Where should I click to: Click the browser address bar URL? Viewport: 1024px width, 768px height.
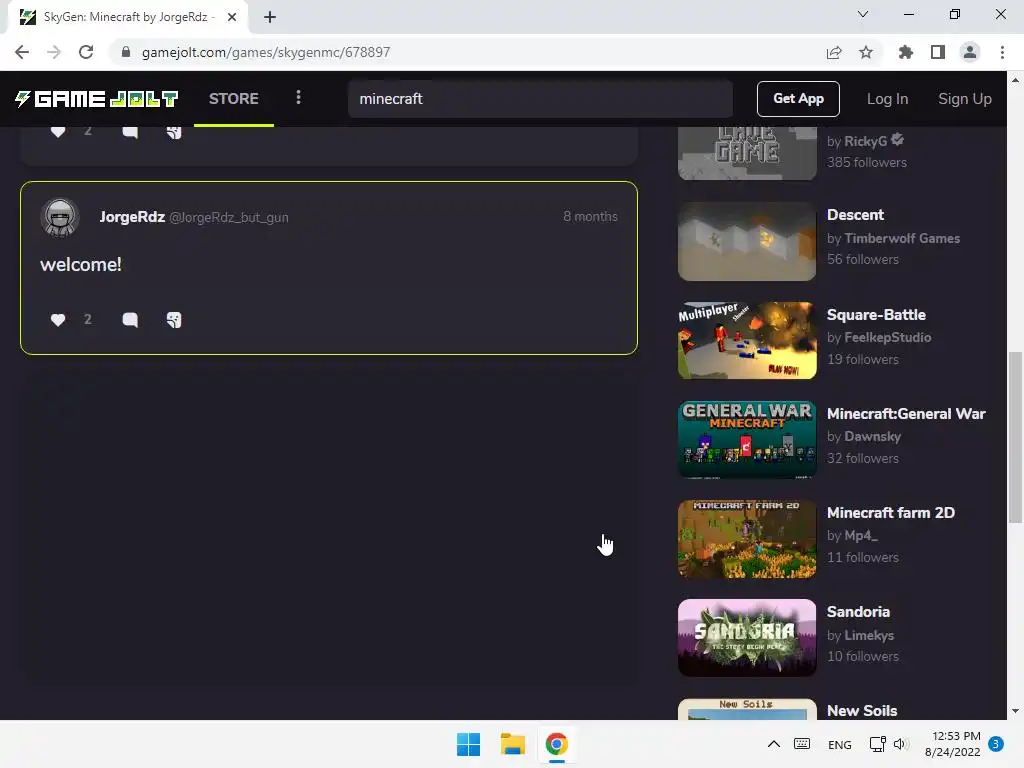266,52
